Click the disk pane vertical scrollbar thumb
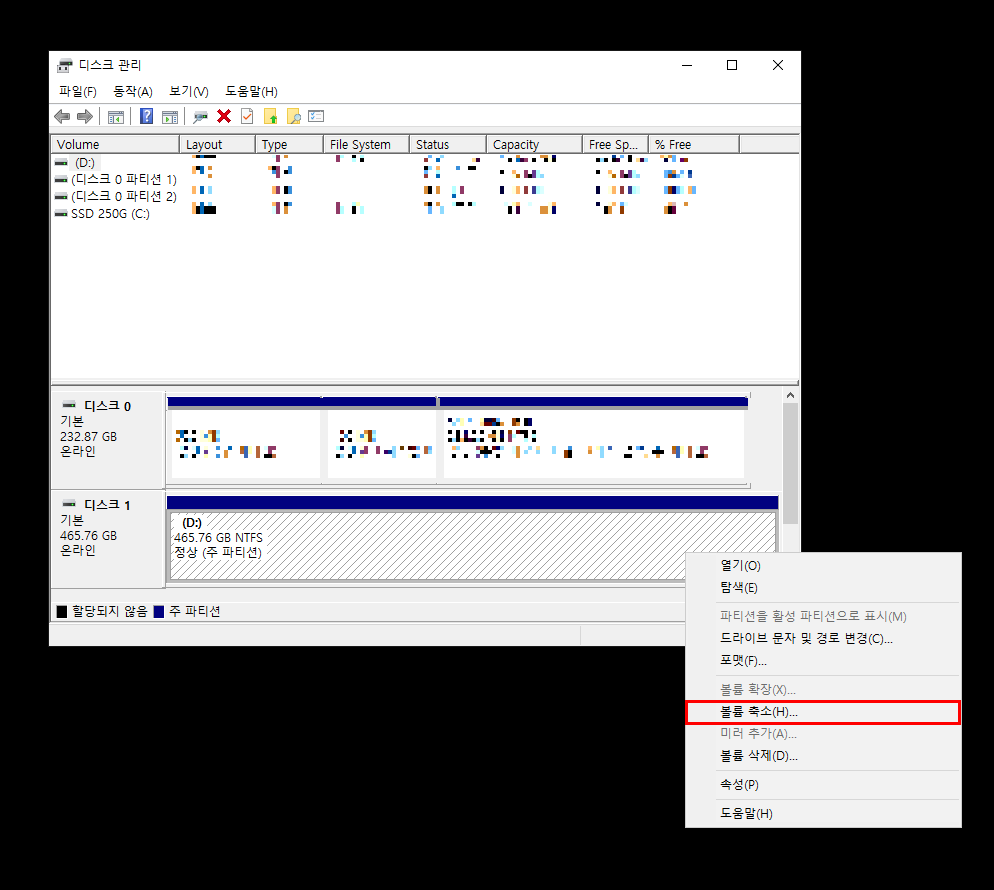This screenshot has height=890, width=994. pos(791,463)
